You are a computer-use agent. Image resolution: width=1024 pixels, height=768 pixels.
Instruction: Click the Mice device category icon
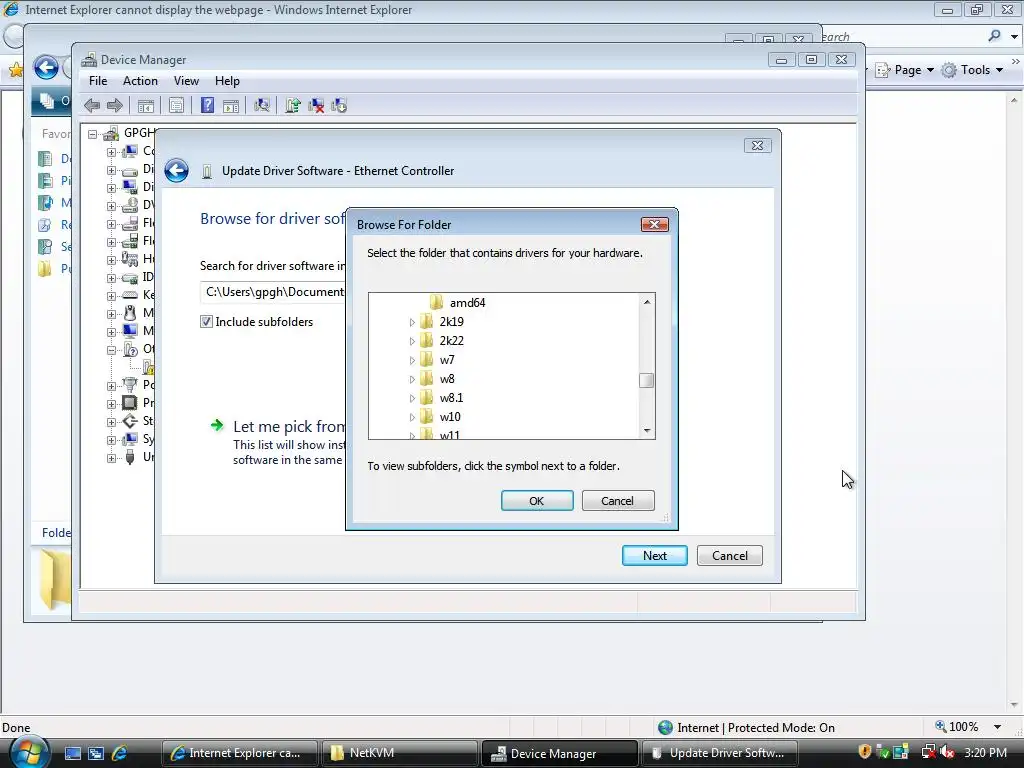pyautogui.click(x=130, y=313)
